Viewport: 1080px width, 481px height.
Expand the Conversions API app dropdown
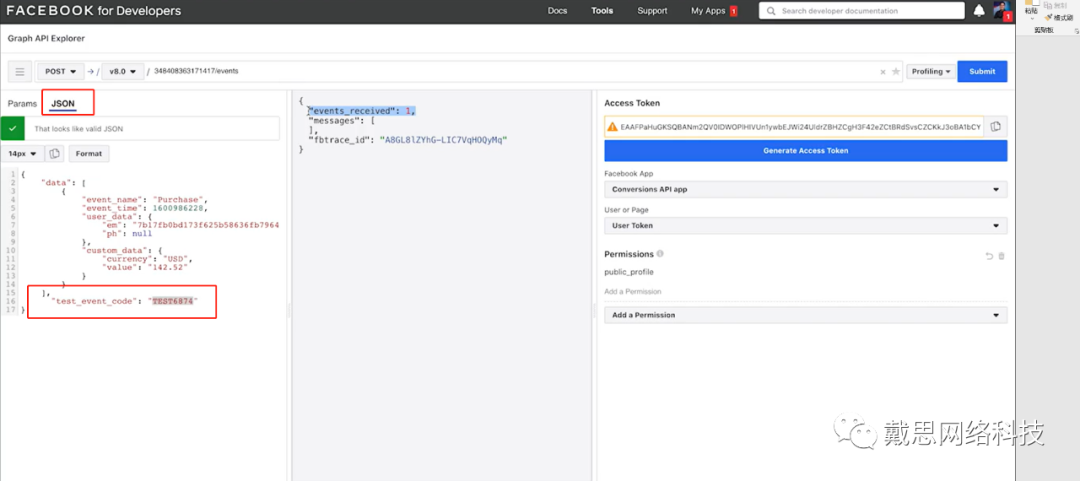point(806,190)
